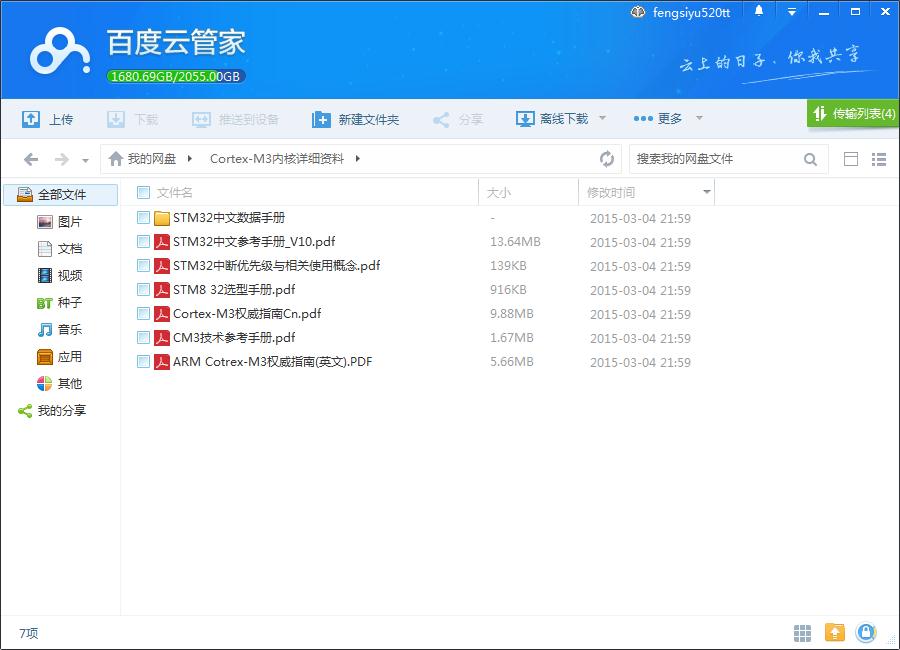Screen dimensions: 900x650
Task: Open the 更多 more menu
Action: click(658, 118)
